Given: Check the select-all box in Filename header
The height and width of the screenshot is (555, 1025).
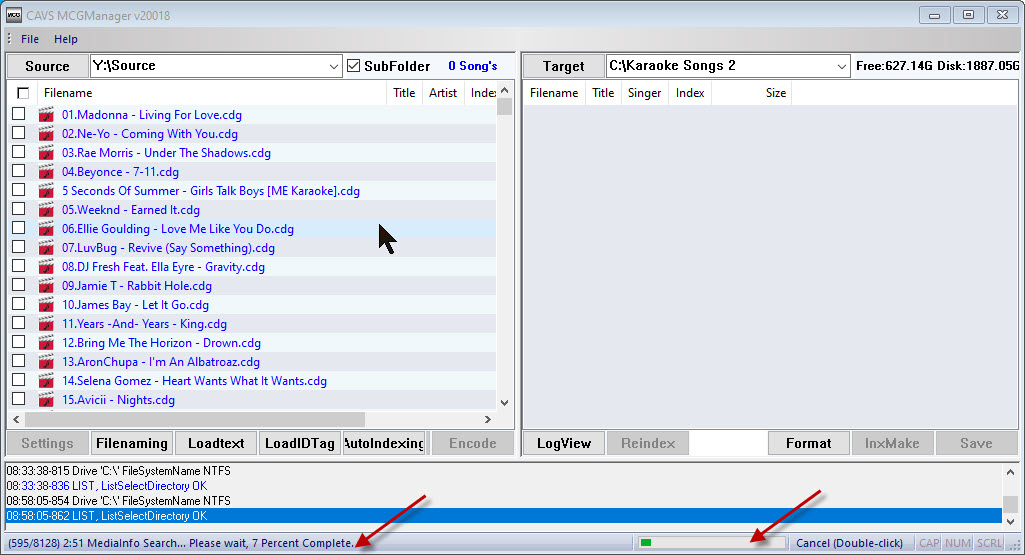Looking at the screenshot, I should (x=23, y=93).
